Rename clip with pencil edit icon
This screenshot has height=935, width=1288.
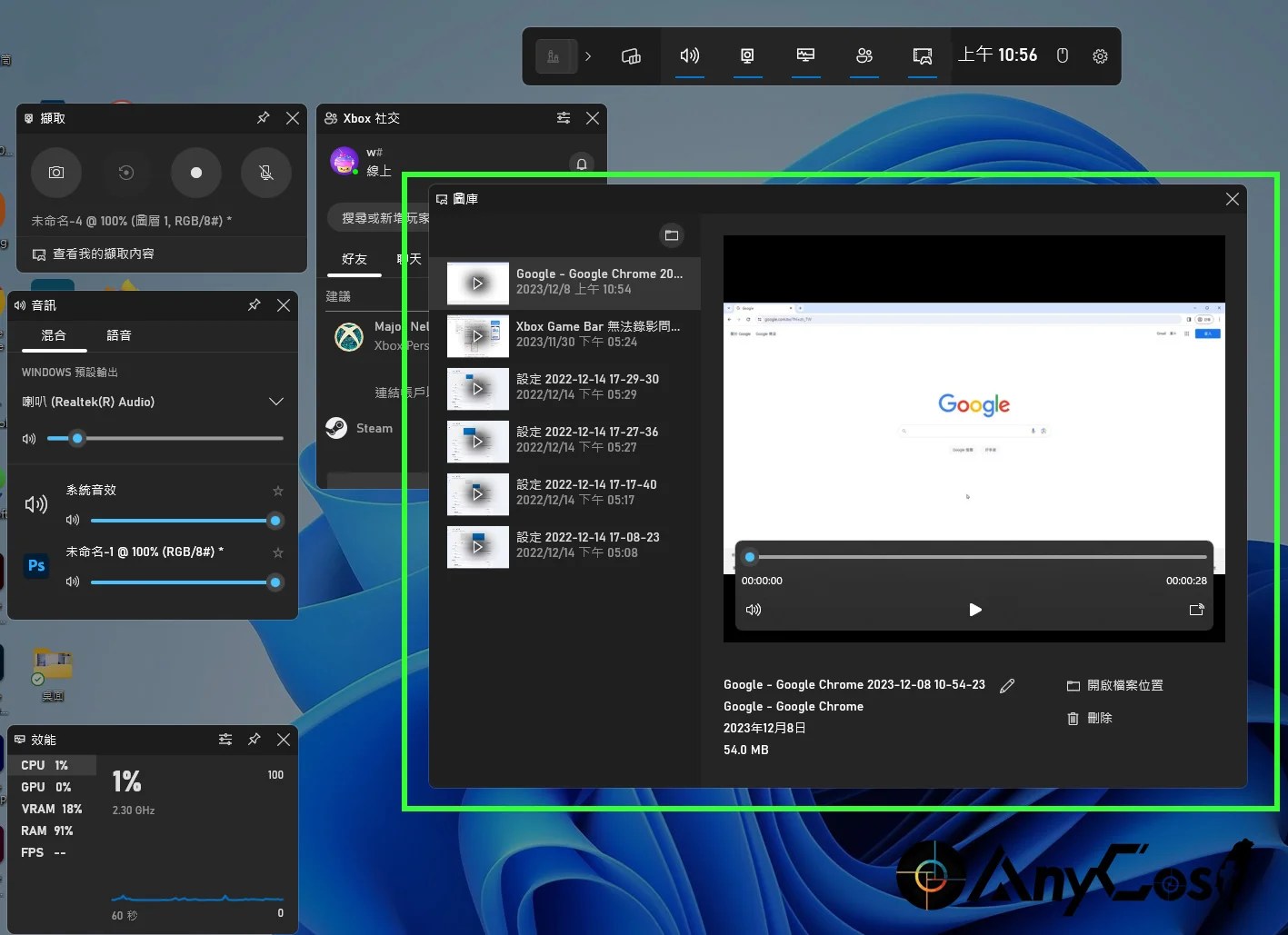pos(1007,686)
